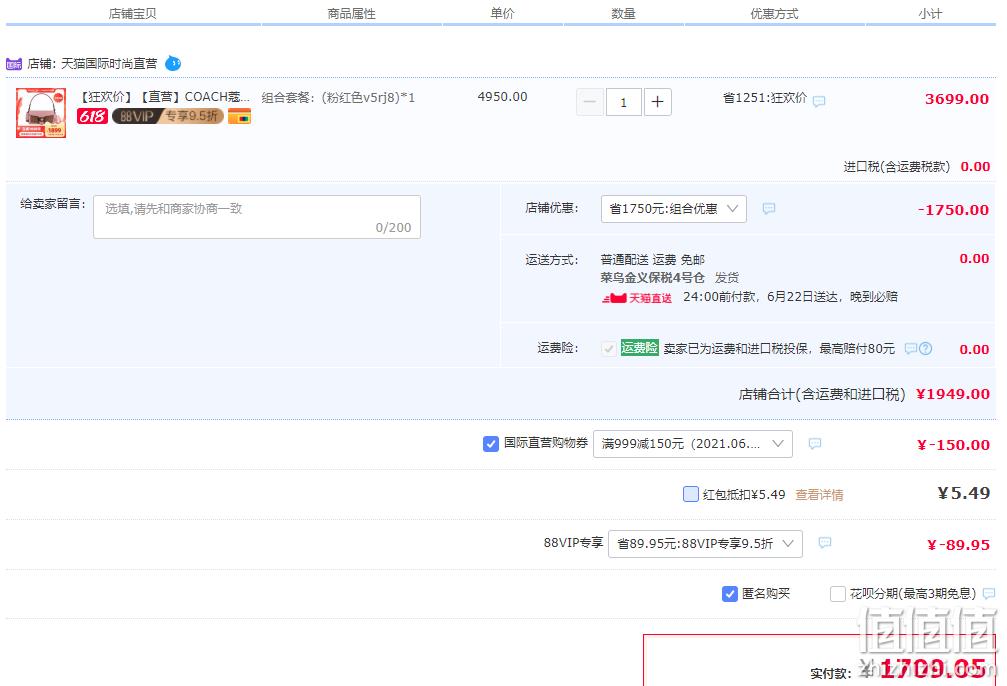Screen dimensions: 1007x686
Task: Open the comment icon beside 88VIP专享 dropdown
Action: pyautogui.click(x=825, y=543)
